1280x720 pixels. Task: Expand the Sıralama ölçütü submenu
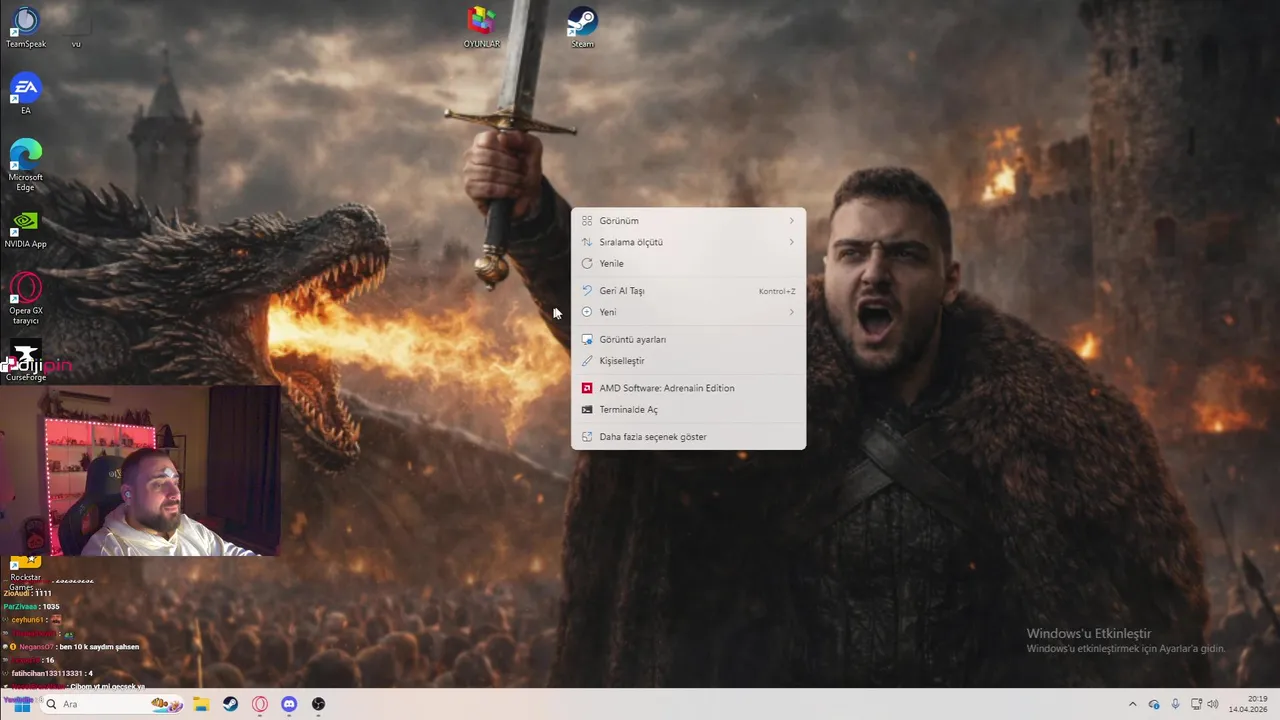pos(688,242)
